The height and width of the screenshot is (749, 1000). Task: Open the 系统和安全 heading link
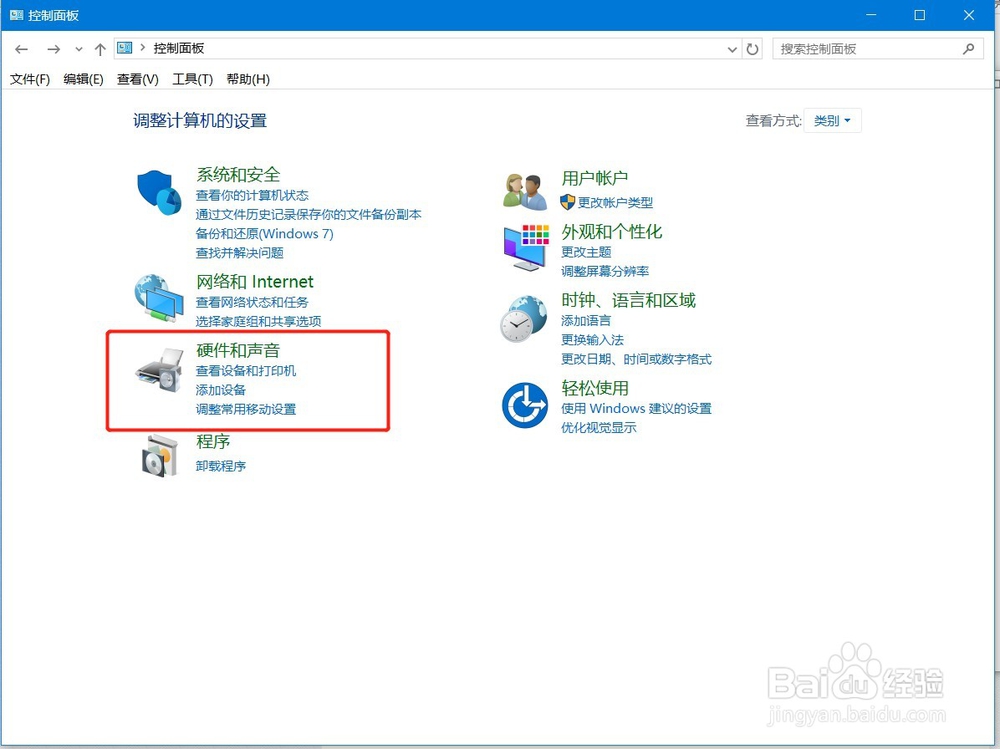point(238,175)
